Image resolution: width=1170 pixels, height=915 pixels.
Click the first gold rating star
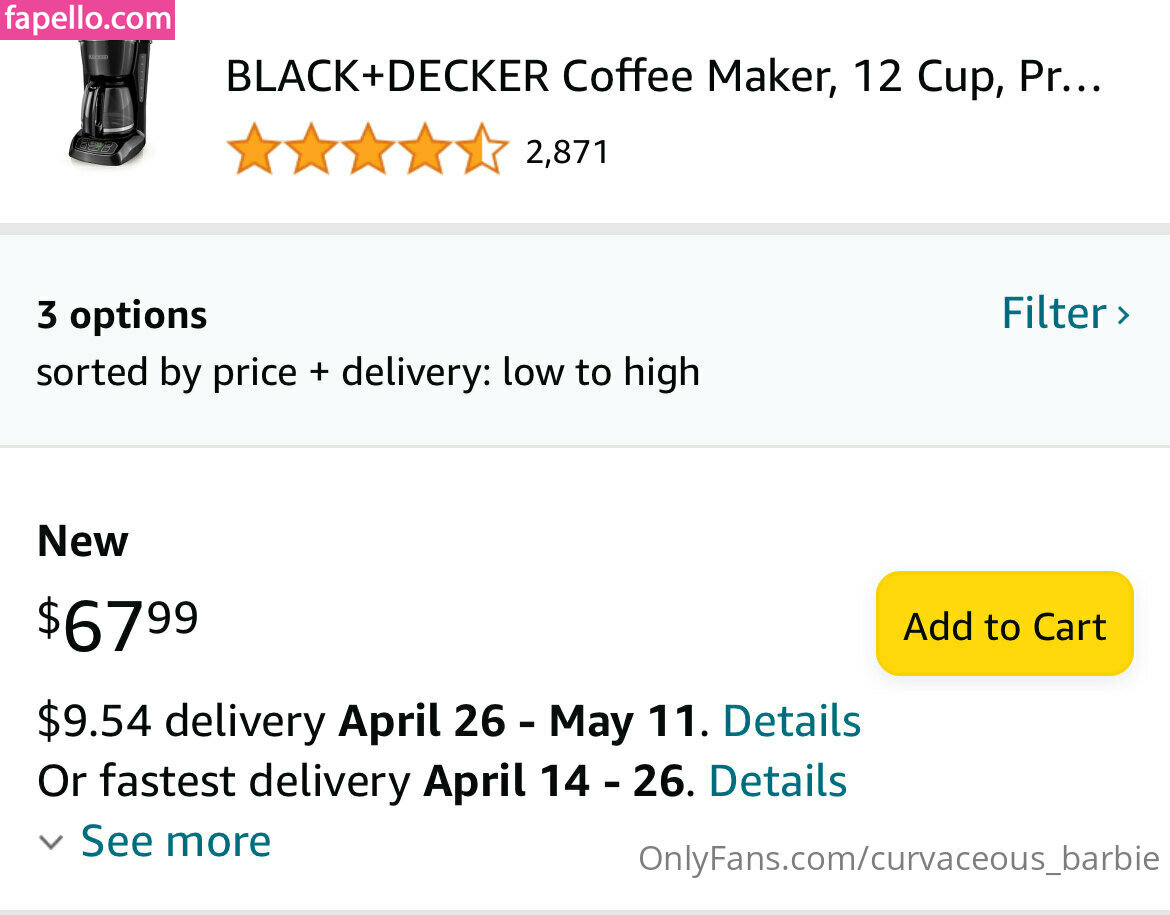pos(253,150)
